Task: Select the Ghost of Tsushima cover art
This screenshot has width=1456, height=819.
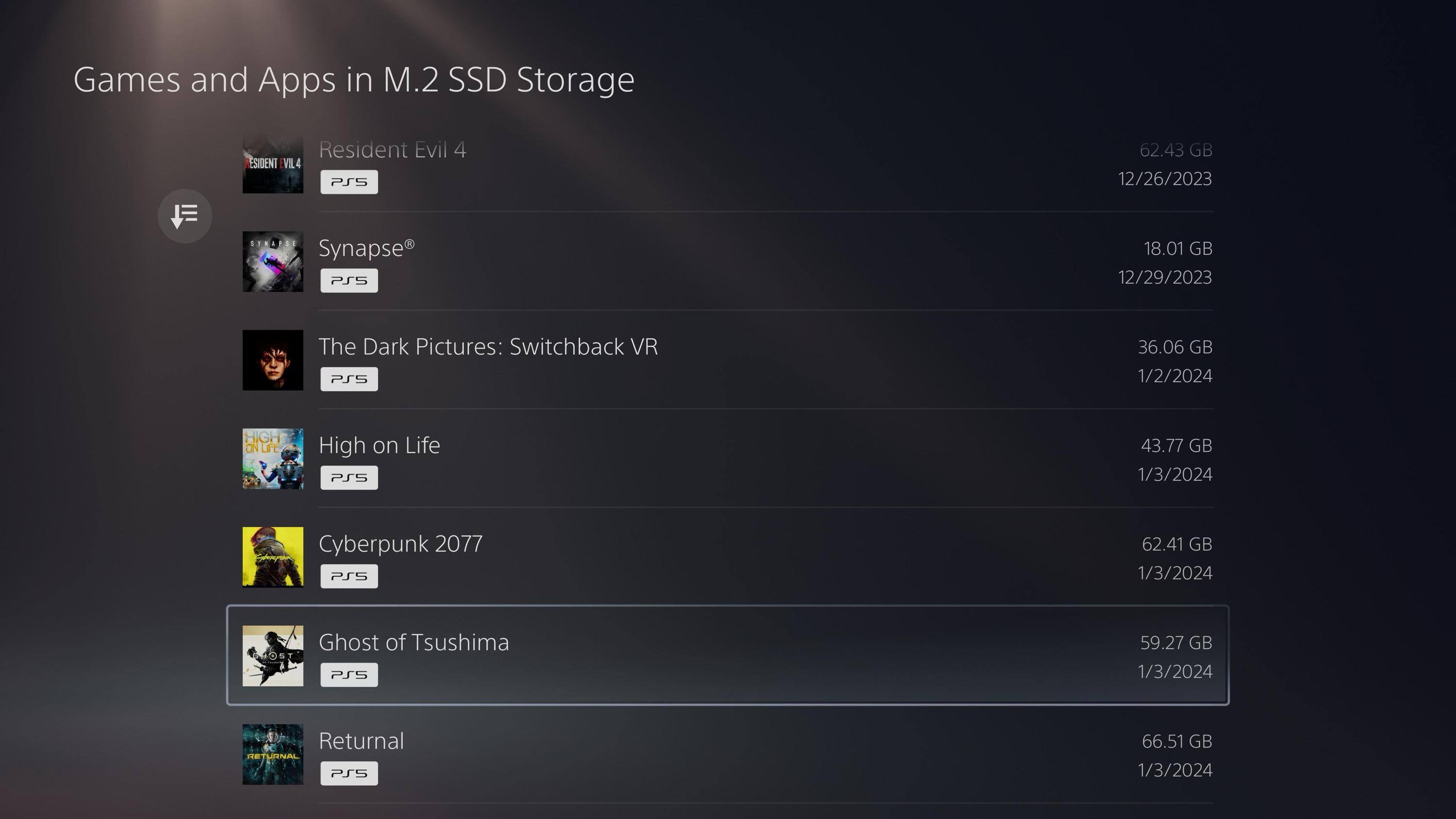Action: click(273, 656)
